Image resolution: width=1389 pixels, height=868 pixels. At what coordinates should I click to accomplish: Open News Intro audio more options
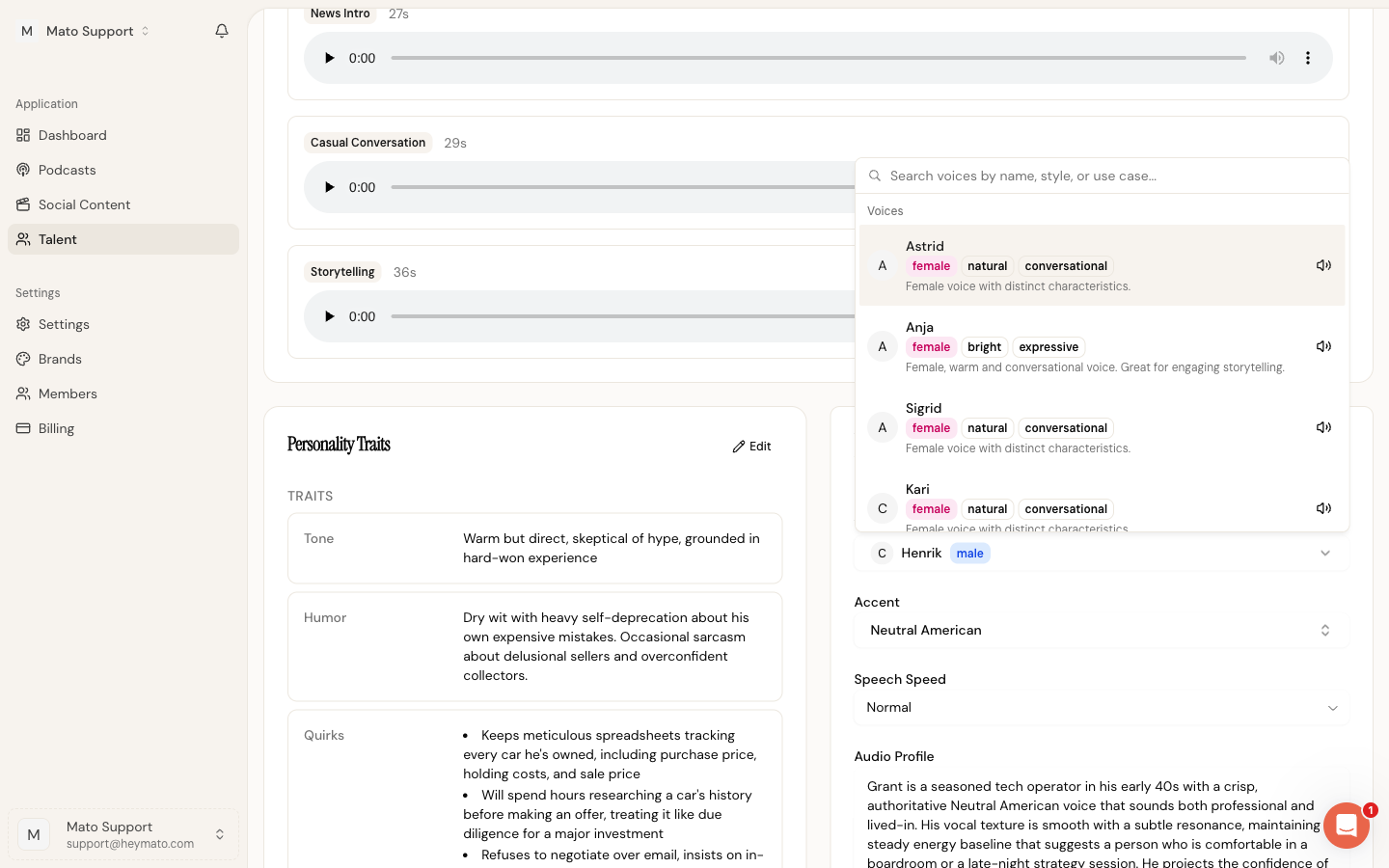(1308, 58)
